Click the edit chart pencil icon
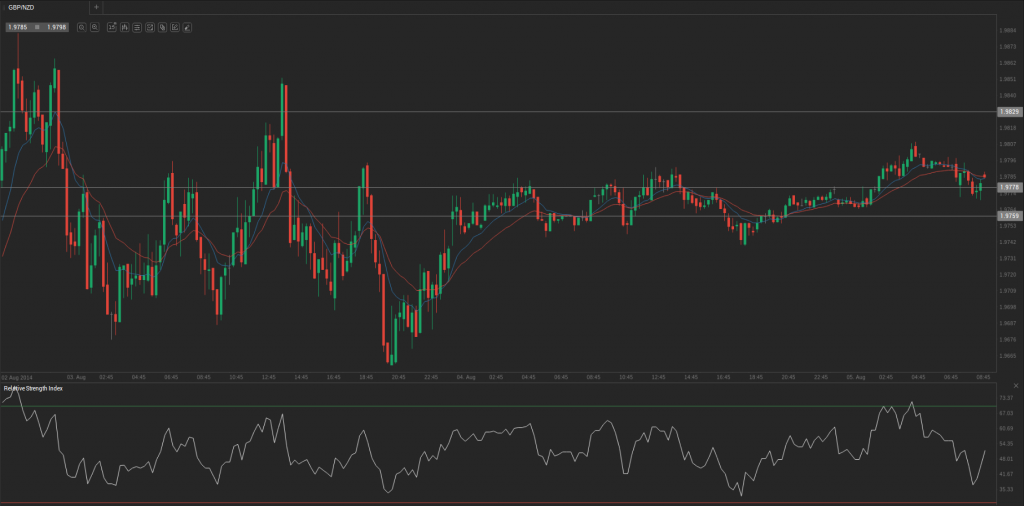 174,27
